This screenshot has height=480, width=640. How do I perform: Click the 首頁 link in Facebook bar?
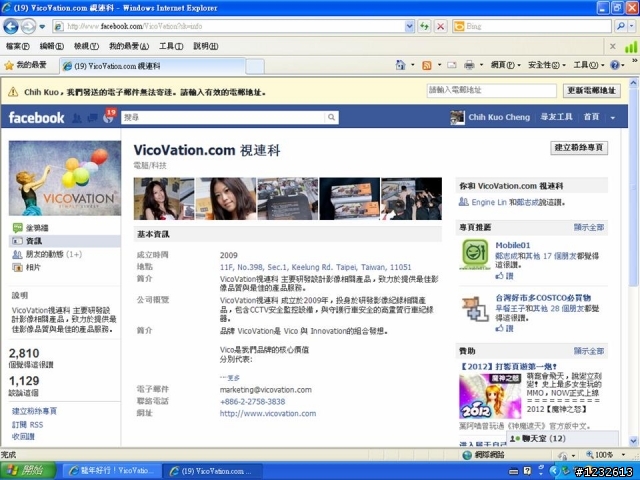pos(591,117)
